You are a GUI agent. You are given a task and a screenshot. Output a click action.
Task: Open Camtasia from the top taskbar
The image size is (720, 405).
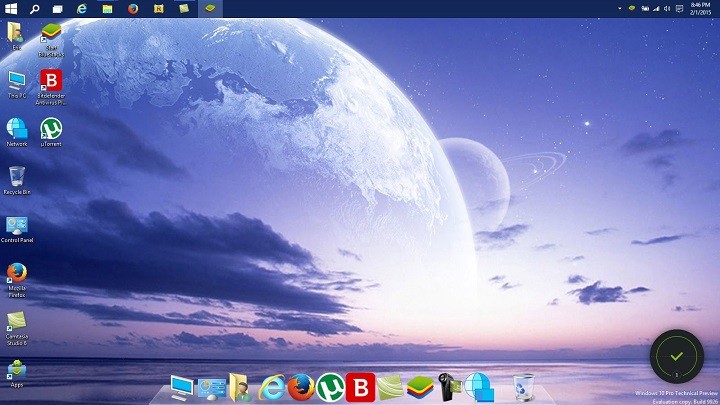click(184, 9)
